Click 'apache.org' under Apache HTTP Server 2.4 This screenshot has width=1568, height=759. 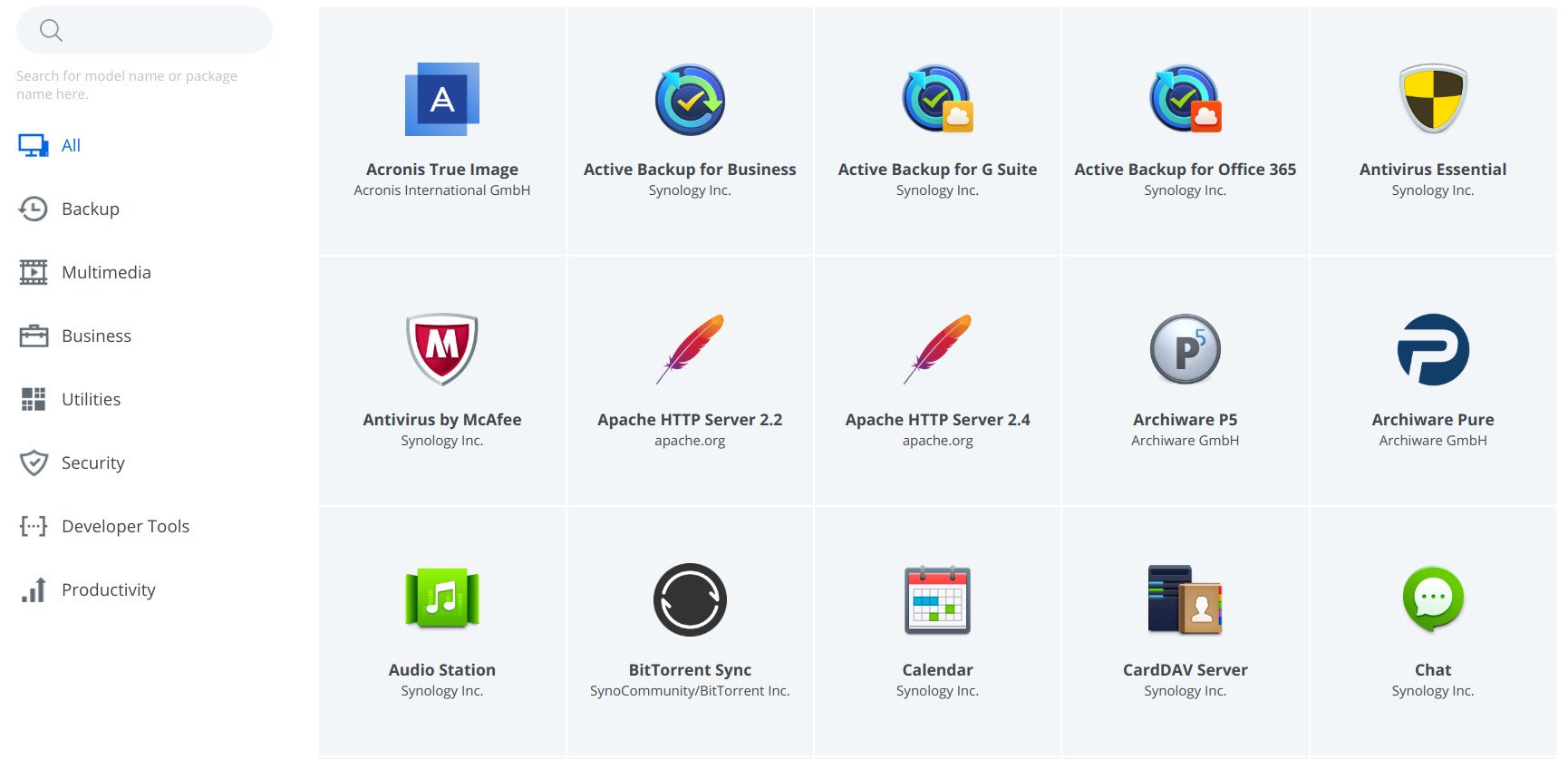point(937,441)
